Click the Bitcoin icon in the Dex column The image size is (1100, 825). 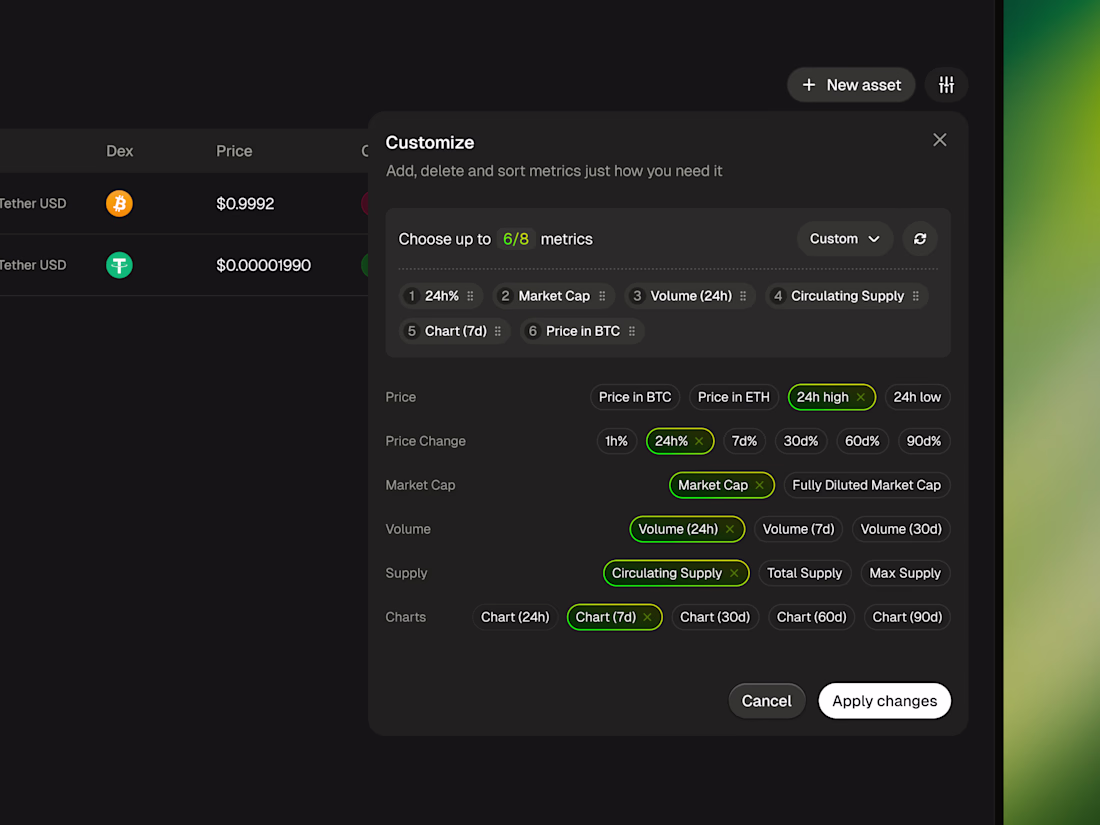[x=119, y=204]
